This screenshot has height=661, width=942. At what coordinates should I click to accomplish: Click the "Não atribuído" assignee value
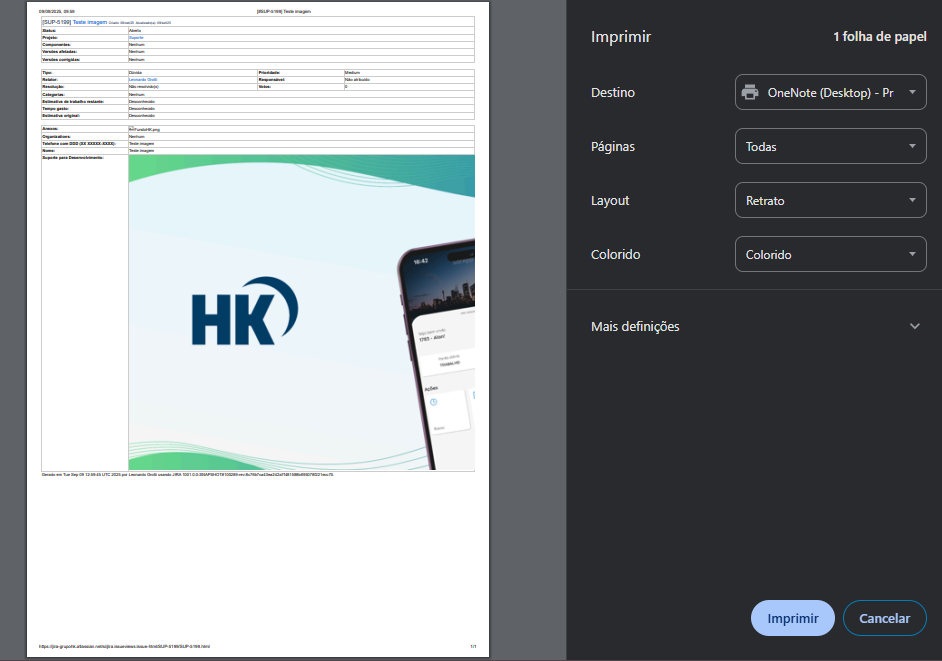pyautogui.click(x=357, y=80)
